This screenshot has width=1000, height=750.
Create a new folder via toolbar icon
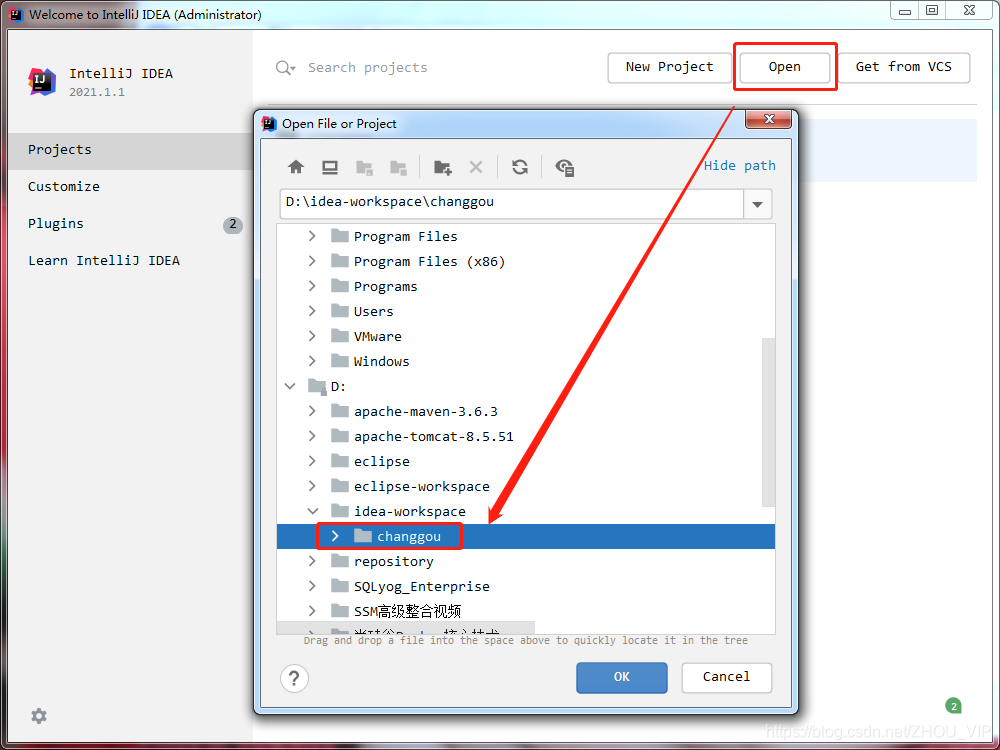point(443,168)
